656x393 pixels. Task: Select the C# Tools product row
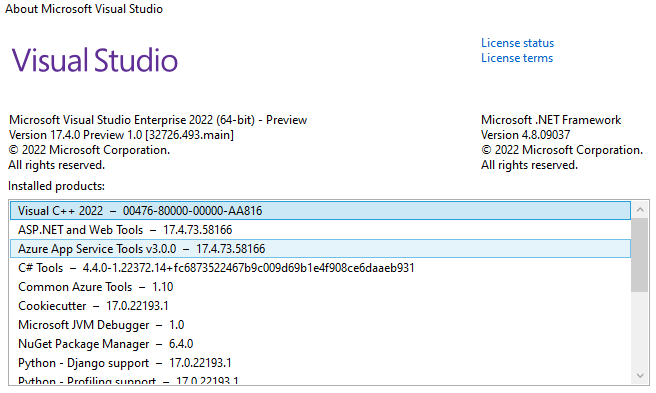coord(320,268)
